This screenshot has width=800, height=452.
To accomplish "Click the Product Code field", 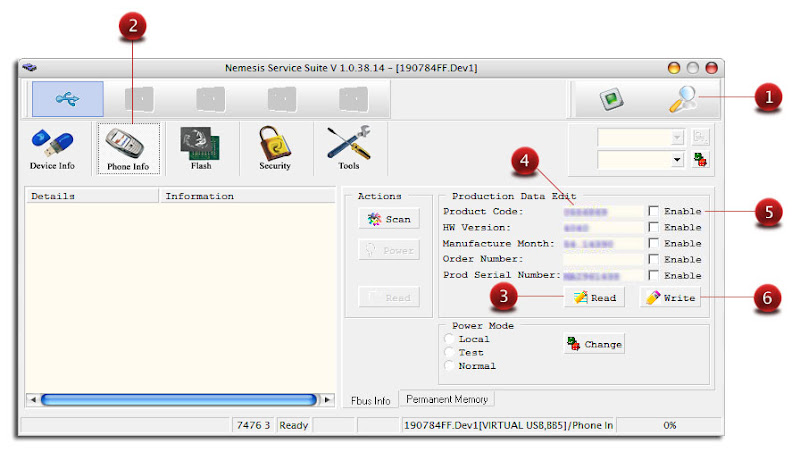I will (603, 212).
